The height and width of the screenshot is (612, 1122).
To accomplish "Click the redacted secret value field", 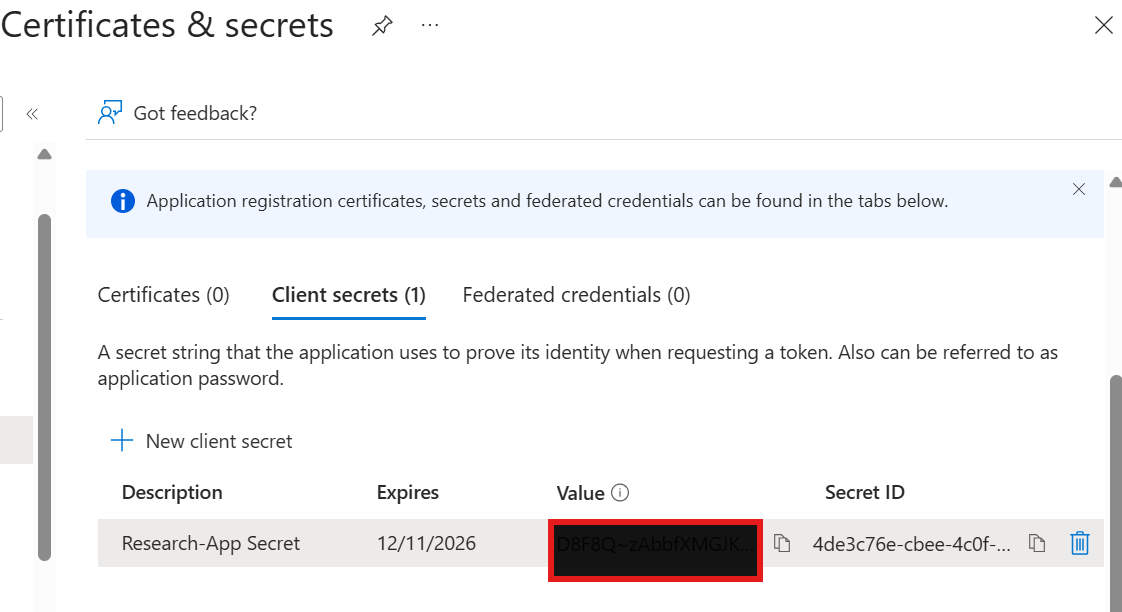I will click(655, 550).
